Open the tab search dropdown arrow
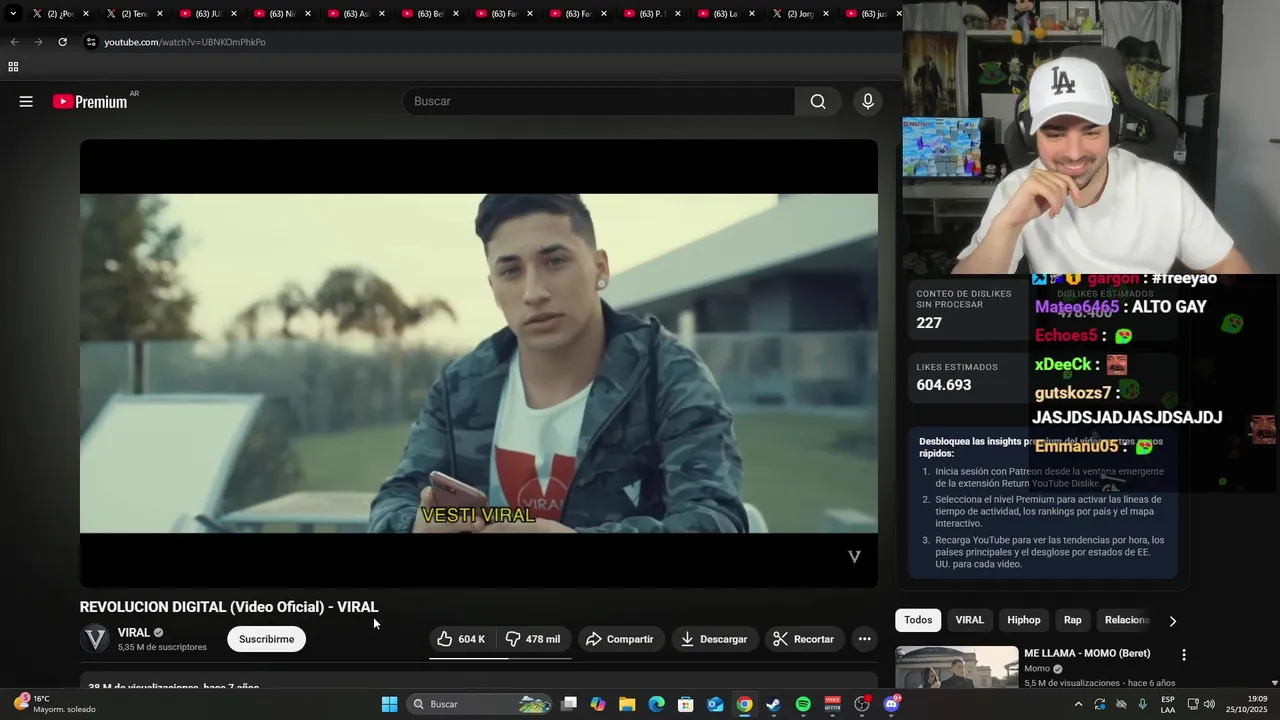The height and width of the screenshot is (720, 1280). [x=13, y=14]
